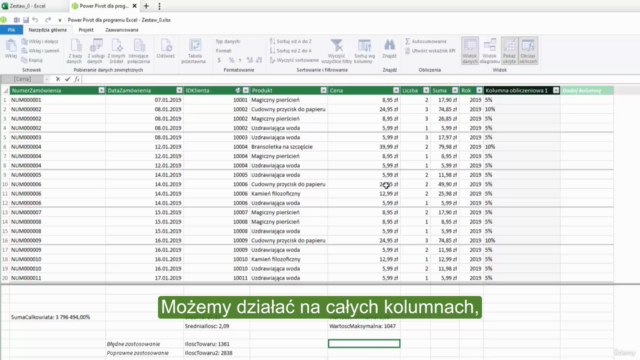Save using the quick access disk icon
Viewport: 640px width, 360px height.
coord(26,20)
